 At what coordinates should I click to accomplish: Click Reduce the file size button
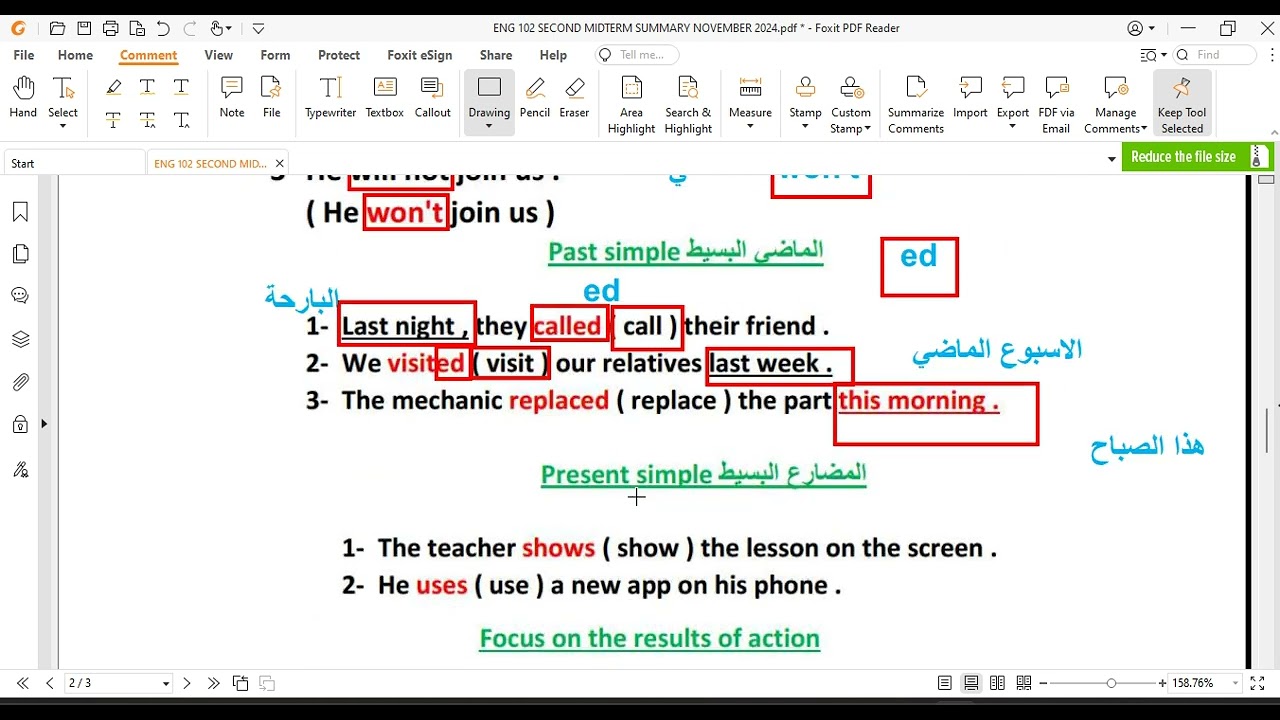[x=1196, y=157]
